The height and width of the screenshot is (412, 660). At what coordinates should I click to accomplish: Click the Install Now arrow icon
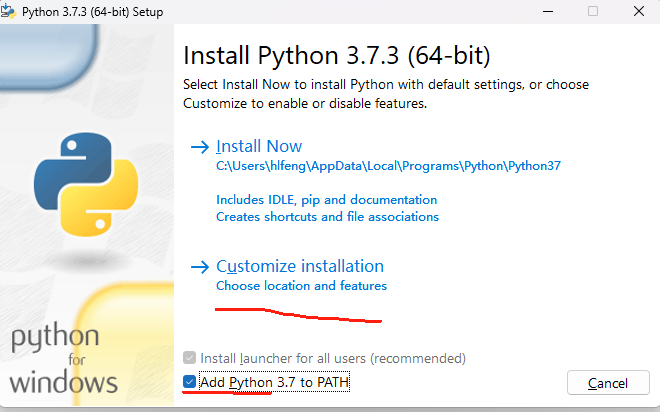(200, 147)
